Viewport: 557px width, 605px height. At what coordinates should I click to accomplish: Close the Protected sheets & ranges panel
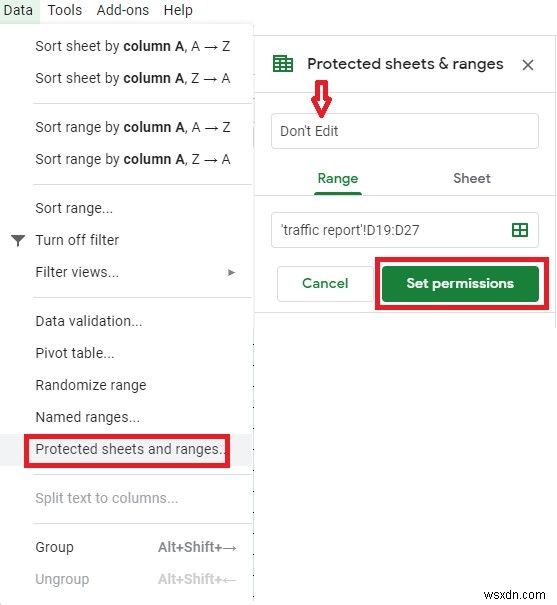pos(528,65)
